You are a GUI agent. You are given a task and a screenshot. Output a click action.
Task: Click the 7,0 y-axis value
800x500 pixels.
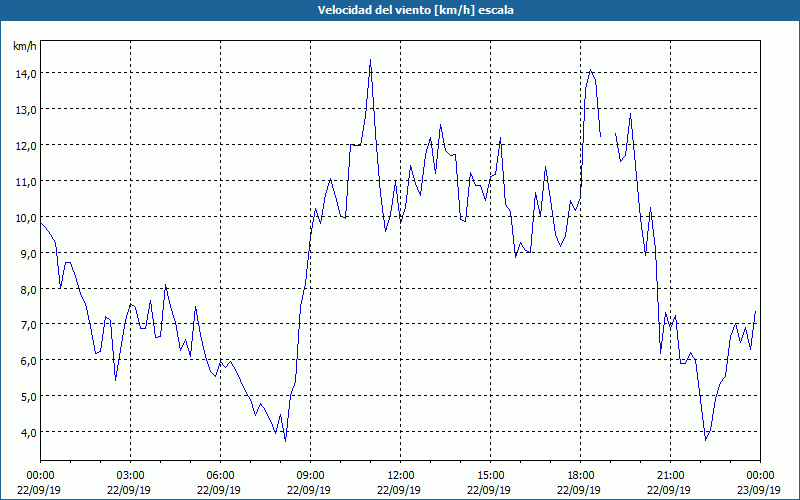pyautogui.click(x=28, y=325)
